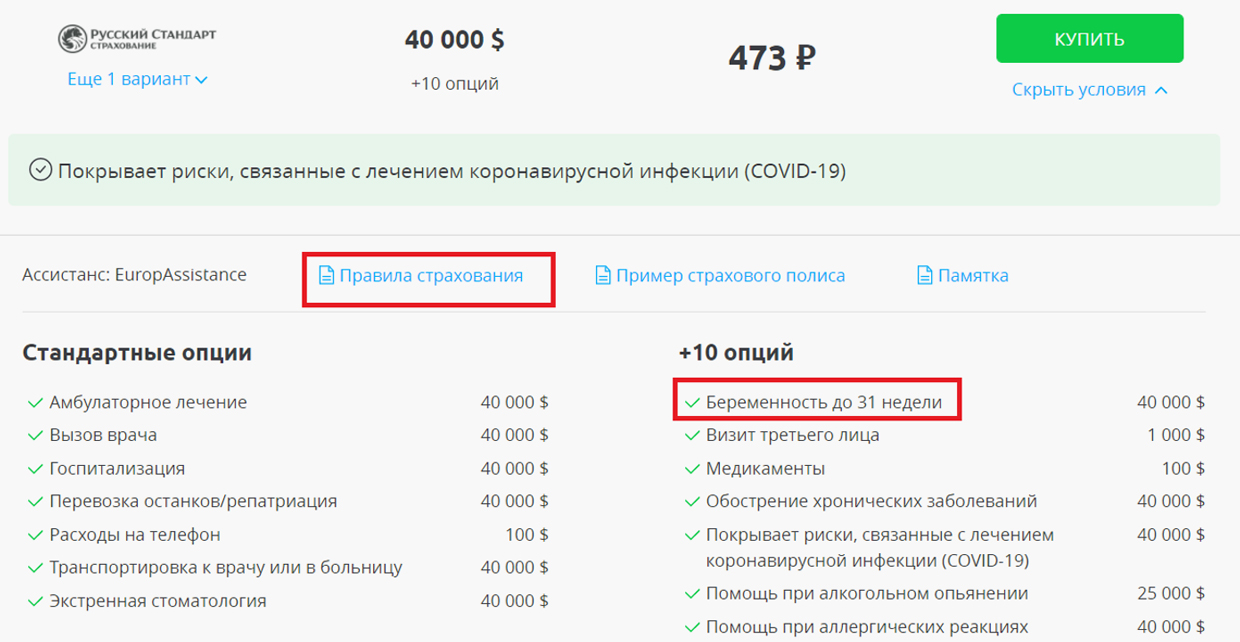Image resolution: width=1240 pixels, height=642 pixels.
Task: Open the Правила страхования document link
Action: click(x=430, y=275)
